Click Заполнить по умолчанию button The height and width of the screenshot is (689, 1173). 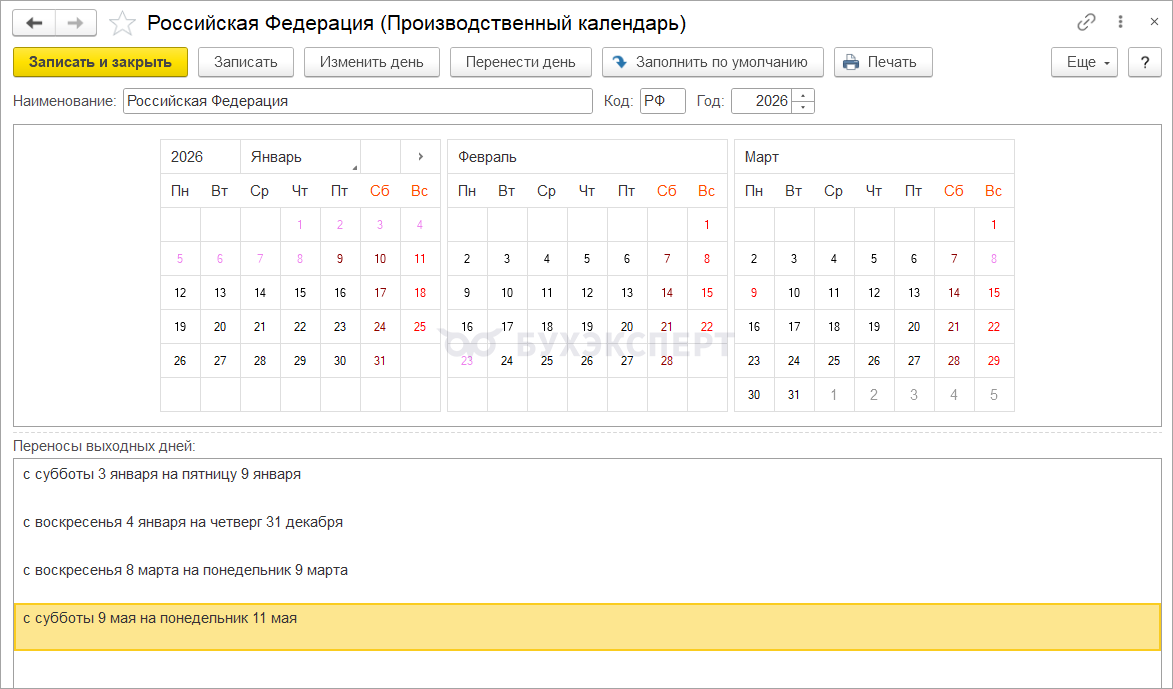coord(712,62)
